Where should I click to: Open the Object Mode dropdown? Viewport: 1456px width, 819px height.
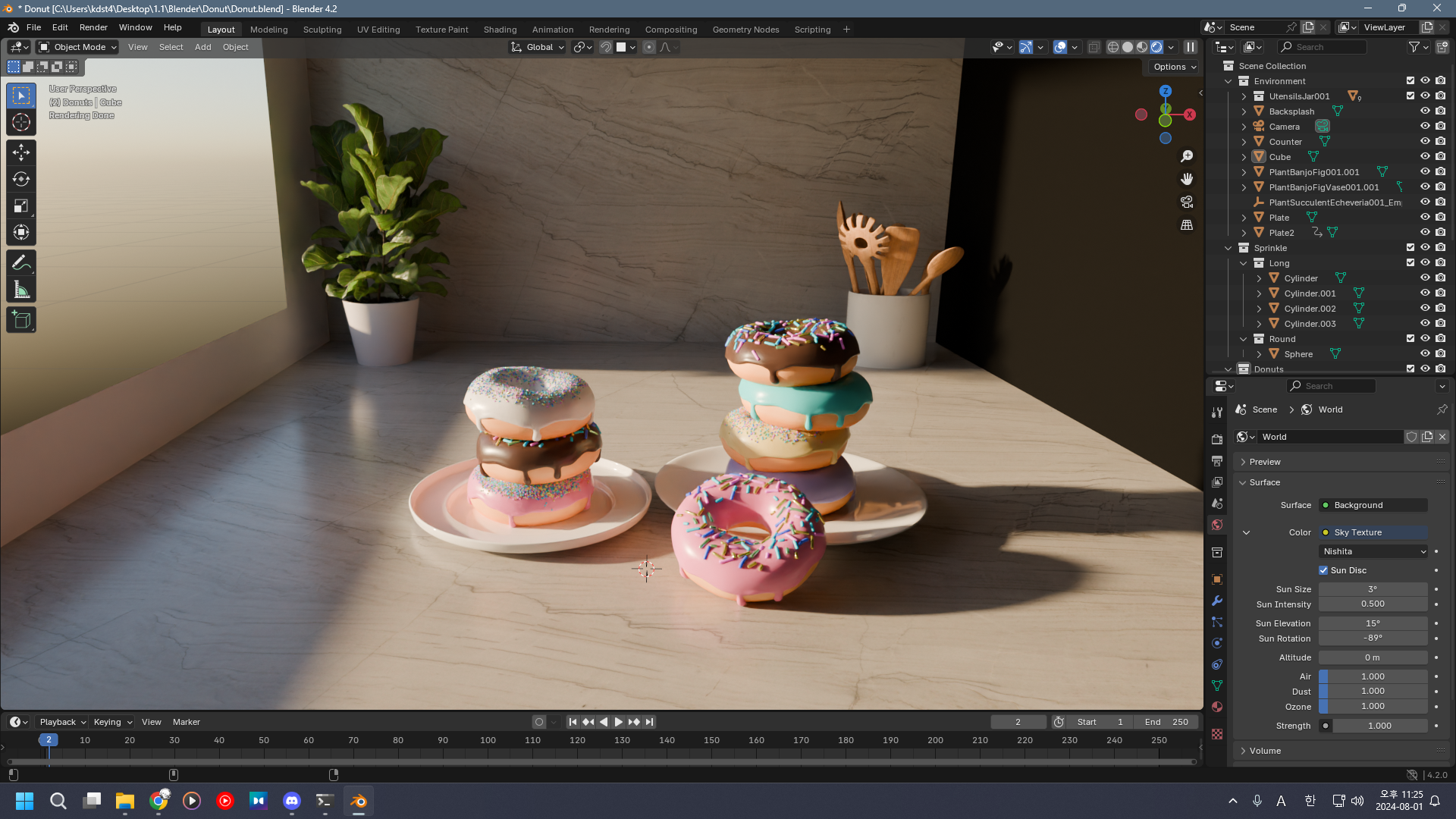[78, 47]
